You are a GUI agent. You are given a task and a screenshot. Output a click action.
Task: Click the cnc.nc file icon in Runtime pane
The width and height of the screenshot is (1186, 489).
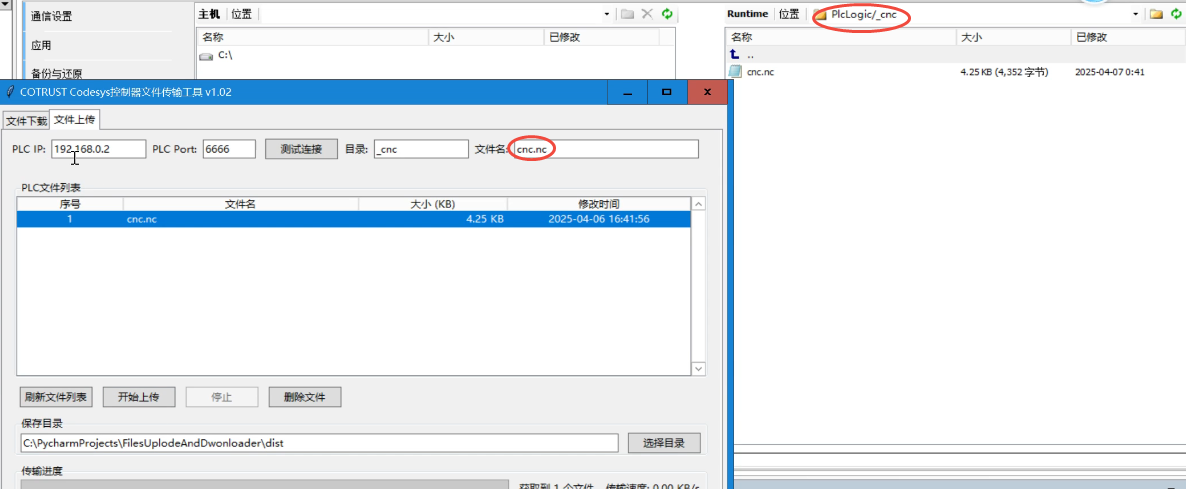click(x=734, y=72)
